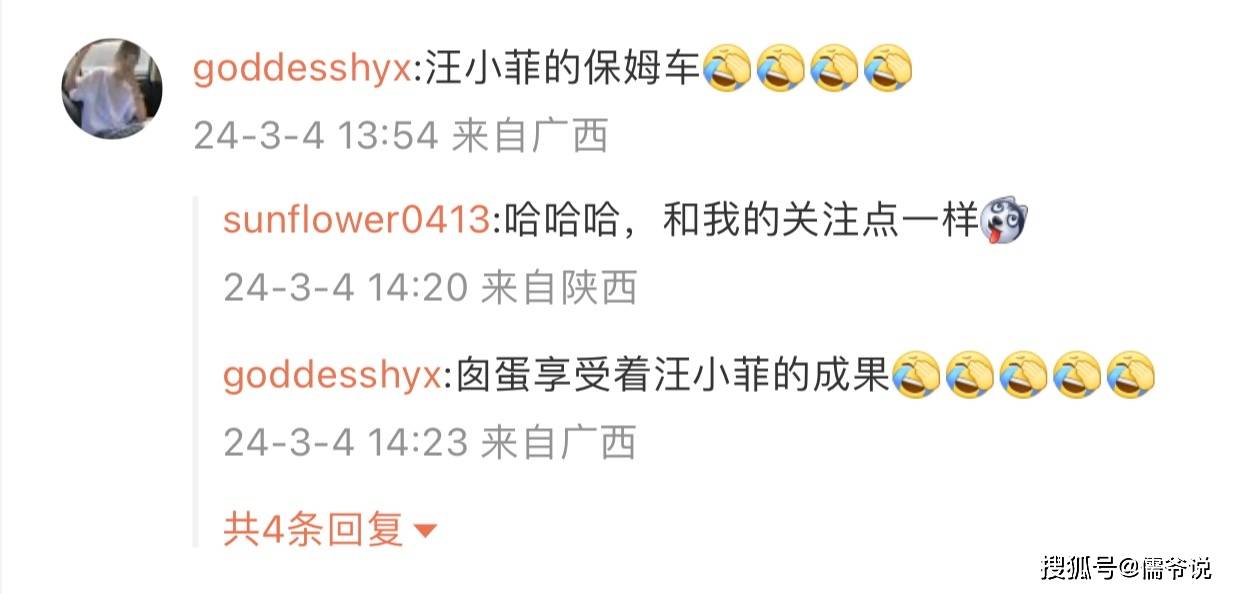Screen dimensions: 1240x594
Task: Click second laughing-crying emoji after 保姆车
Action: (781, 71)
